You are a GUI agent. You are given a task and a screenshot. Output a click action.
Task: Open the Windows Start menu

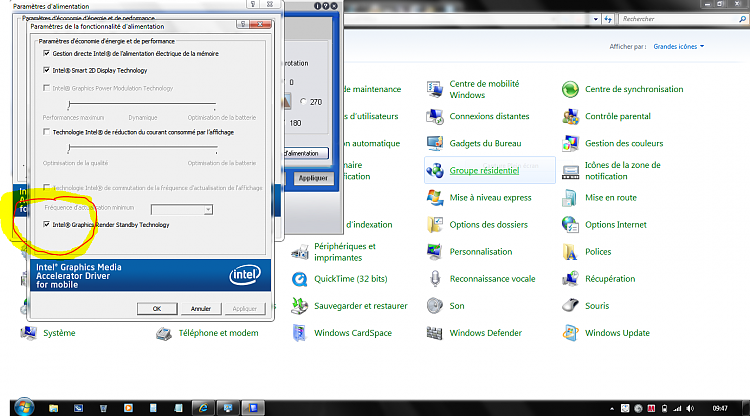click(24, 408)
